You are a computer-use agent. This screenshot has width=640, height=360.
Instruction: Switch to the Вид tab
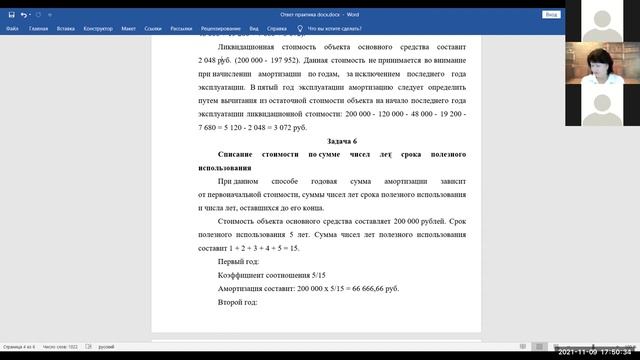[x=254, y=29]
